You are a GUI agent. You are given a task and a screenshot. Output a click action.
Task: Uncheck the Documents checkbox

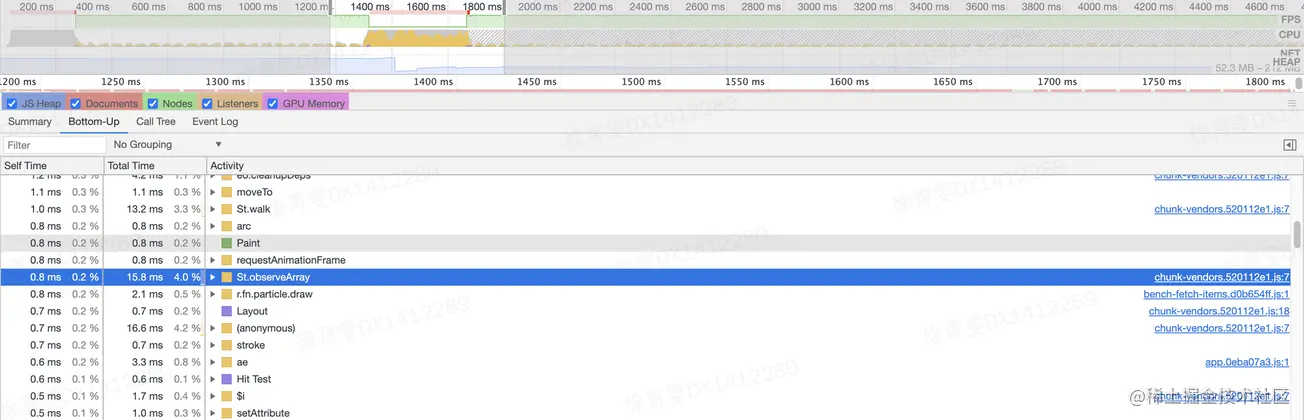[76, 103]
